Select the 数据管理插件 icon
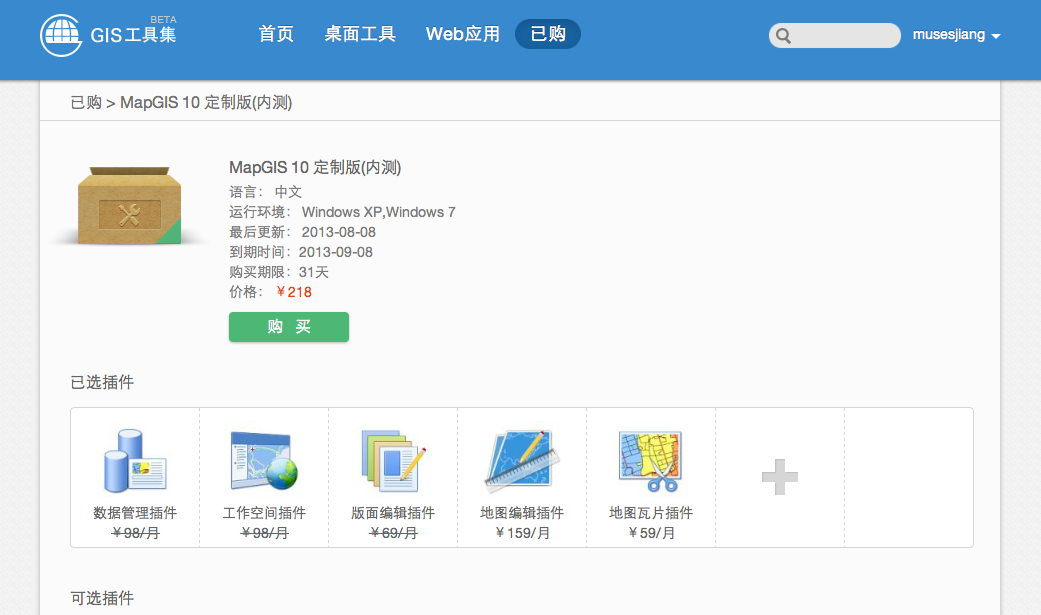The height and width of the screenshot is (615, 1041). click(x=135, y=461)
